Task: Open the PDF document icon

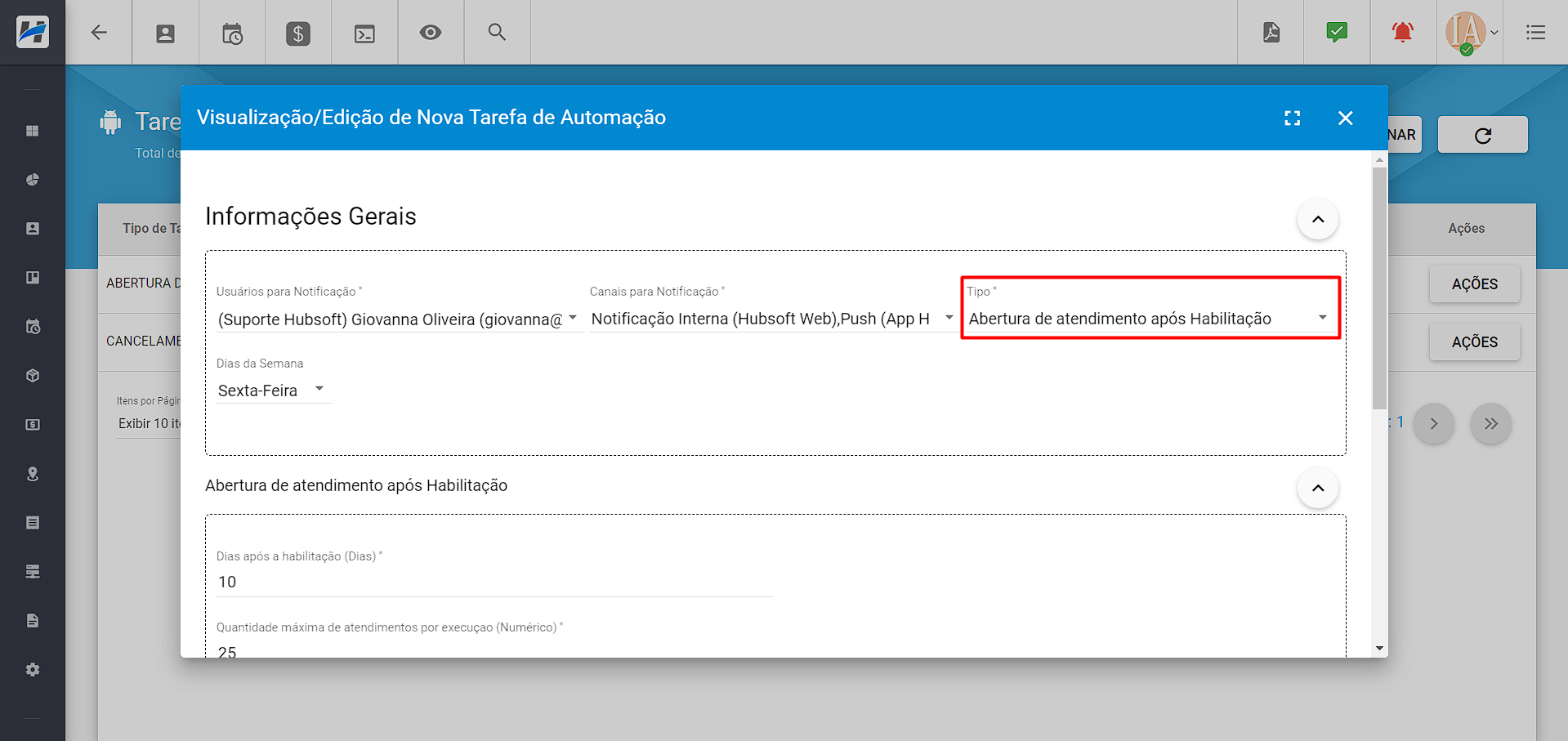Action: tap(1271, 33)
